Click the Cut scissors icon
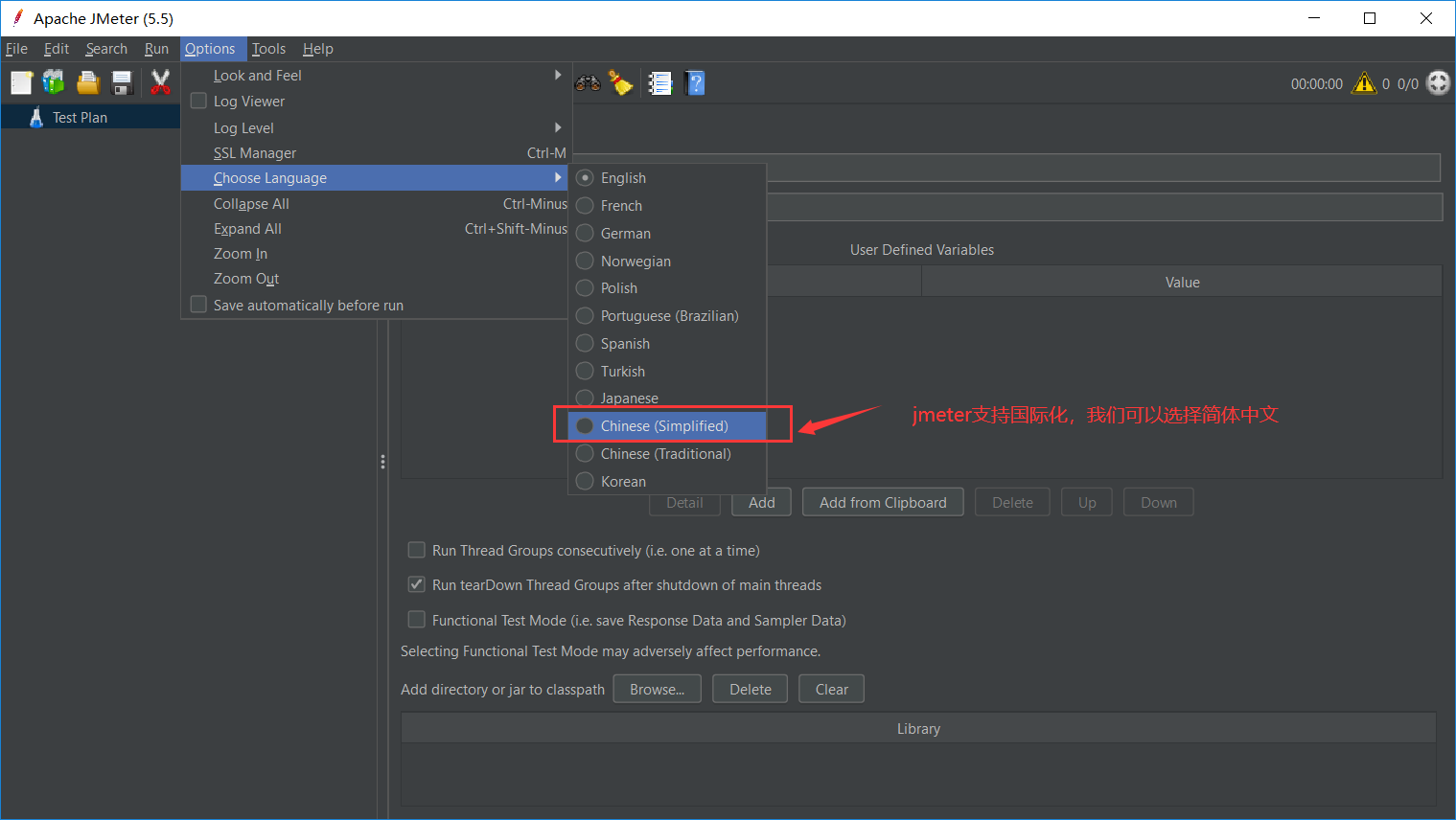This screenshot has height=820, width=1456. pyautogui.click(x=160, y=83)
